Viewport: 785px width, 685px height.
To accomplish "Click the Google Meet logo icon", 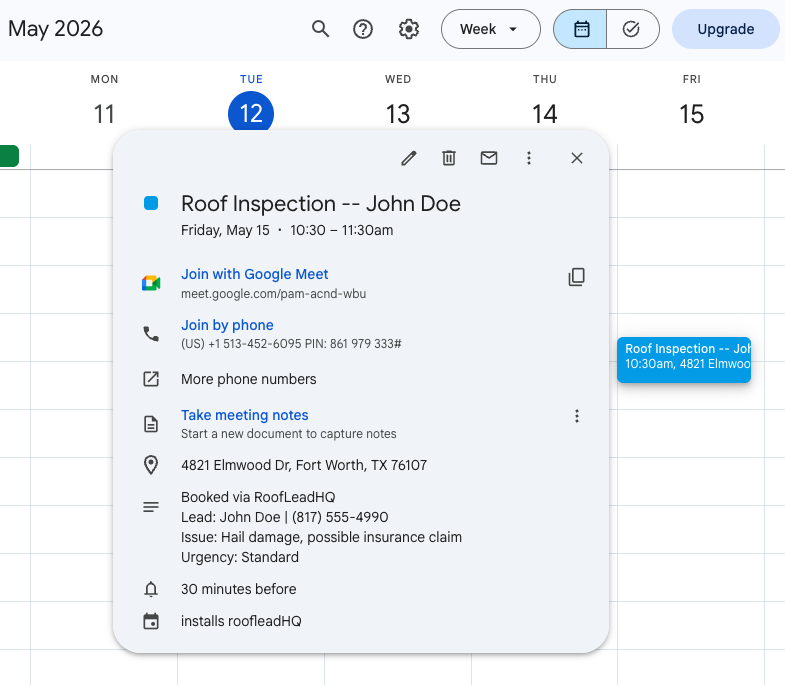I will pos(151,283).
